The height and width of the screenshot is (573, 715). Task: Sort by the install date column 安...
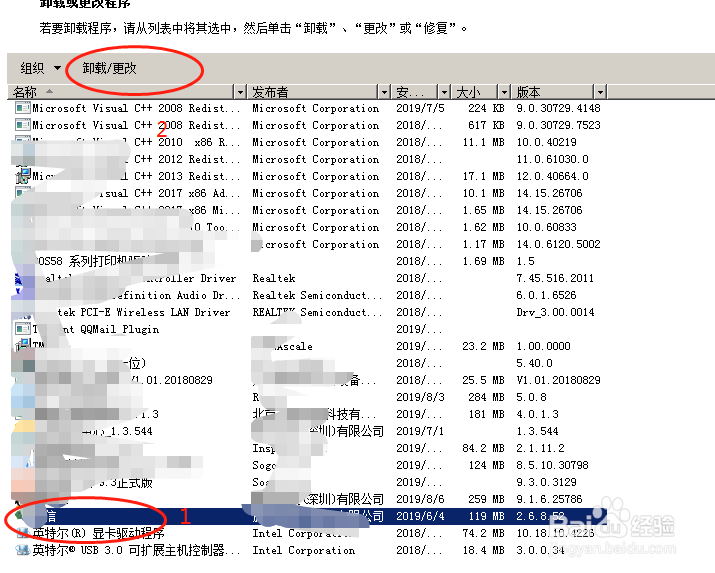pyautogui.click(x=414, y=93)
